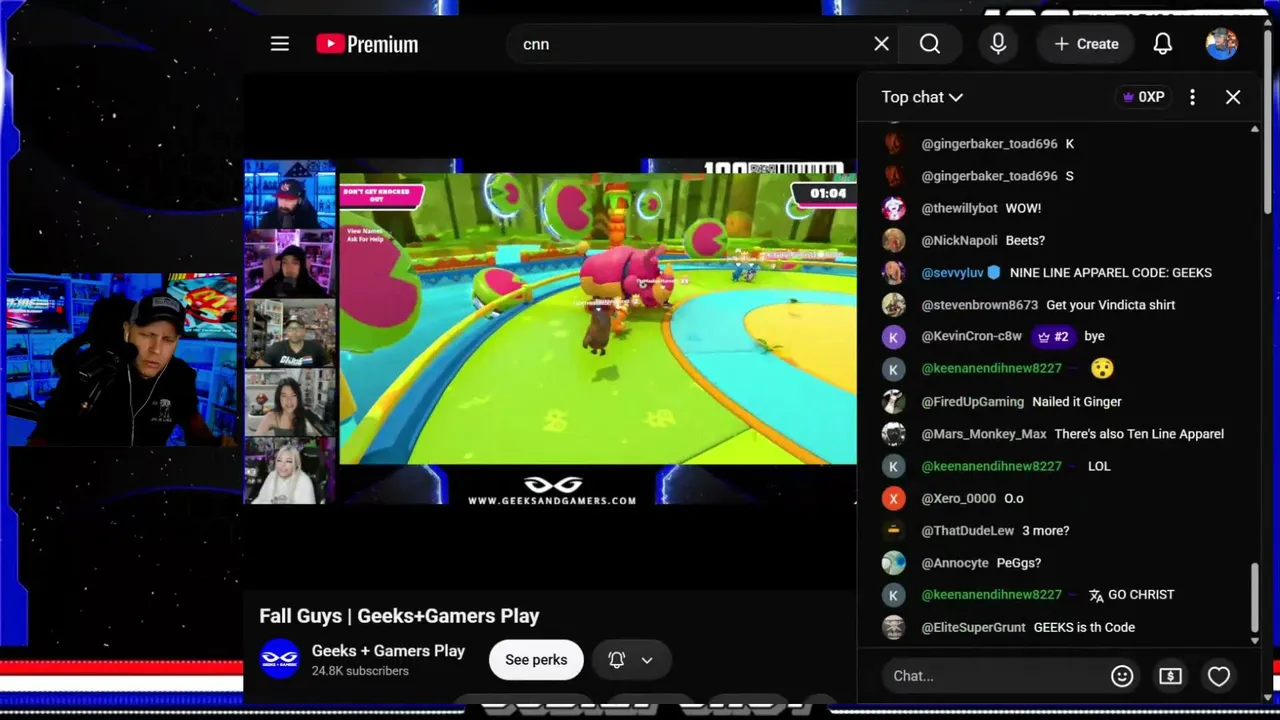Click the @sevvyluv username in chat
This screenshot has width=1280, height=720.
(x=952, y=272)
